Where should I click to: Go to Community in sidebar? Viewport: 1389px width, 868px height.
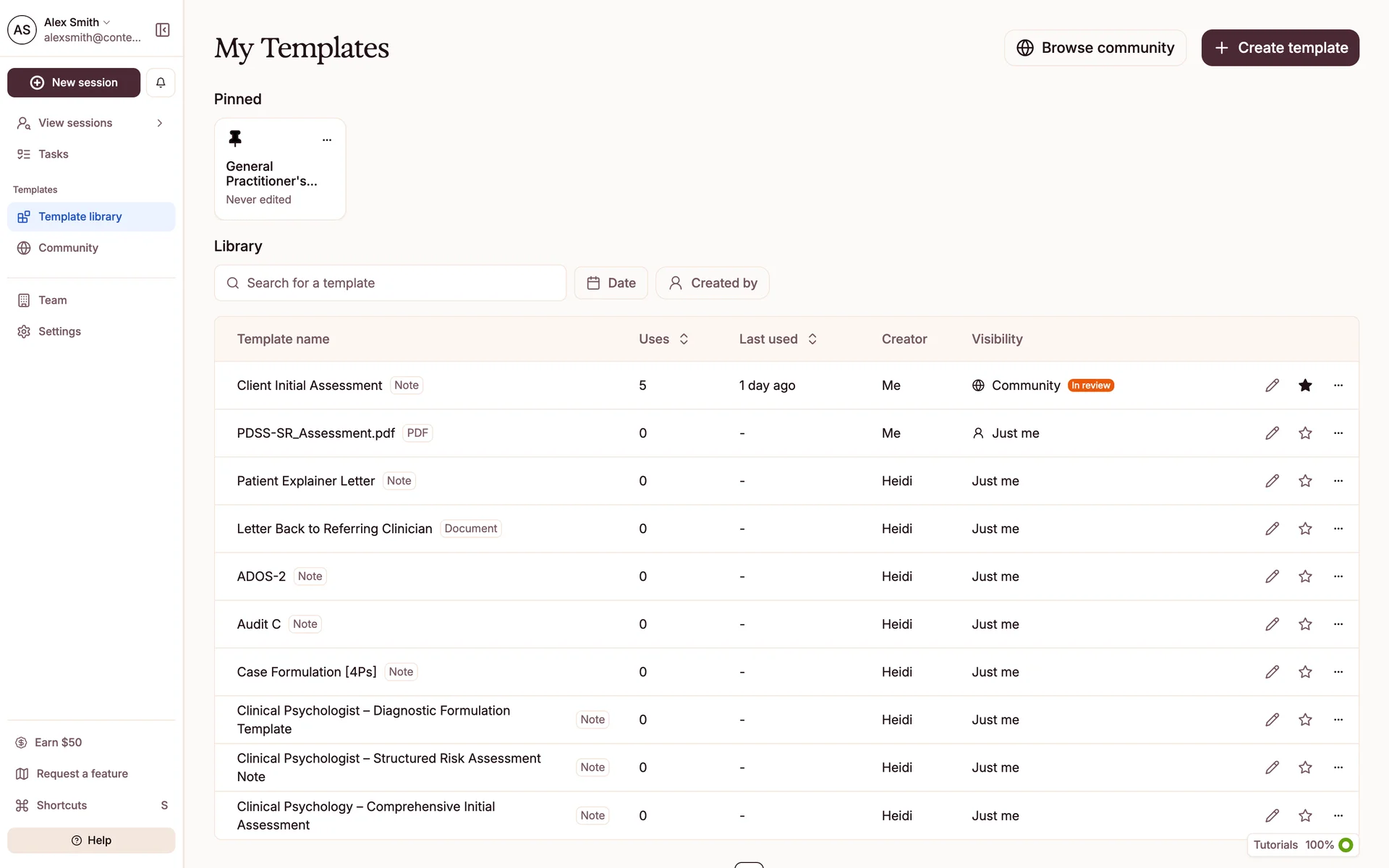point(68,248)
